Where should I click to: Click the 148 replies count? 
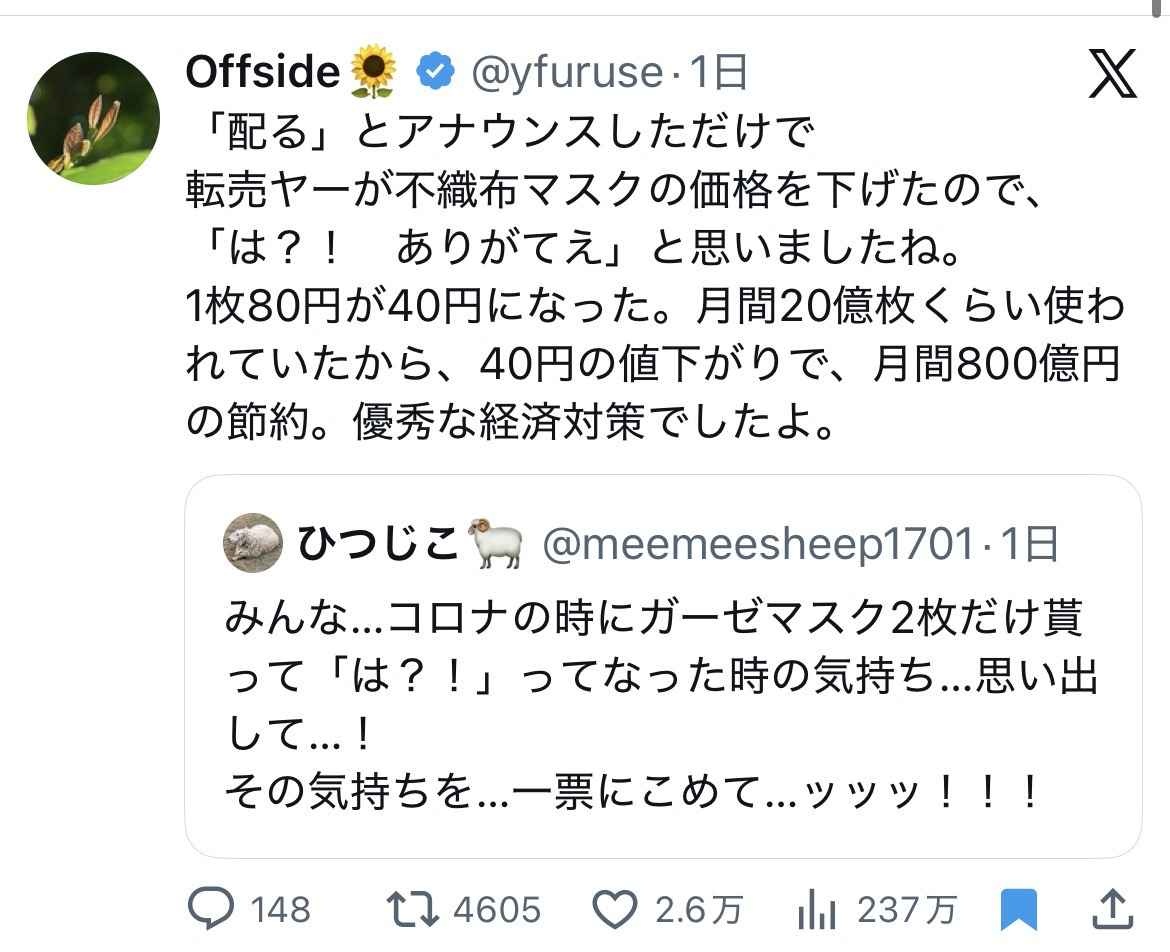pos(280,910)
